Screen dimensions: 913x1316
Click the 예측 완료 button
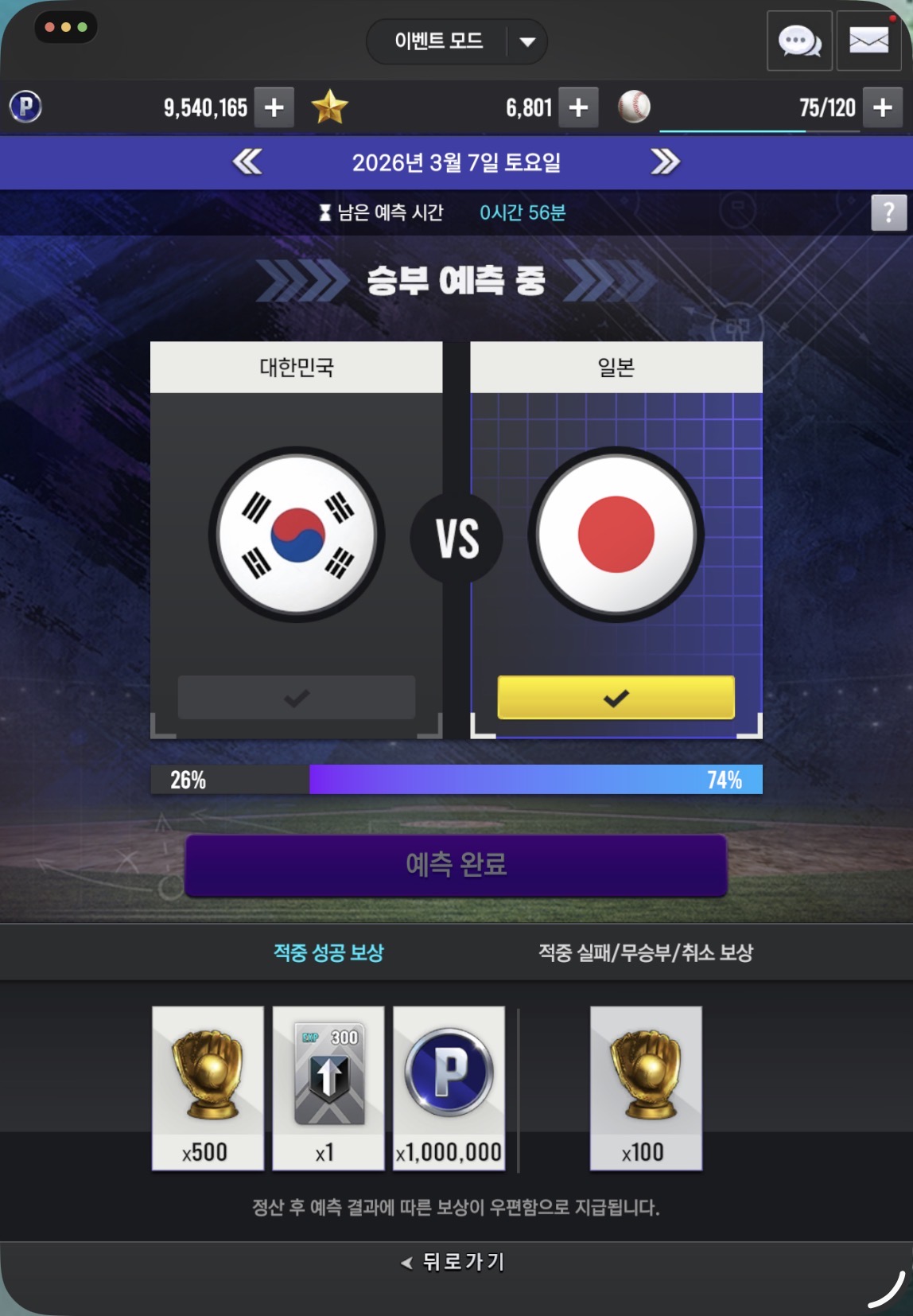(x=456, y=865)
